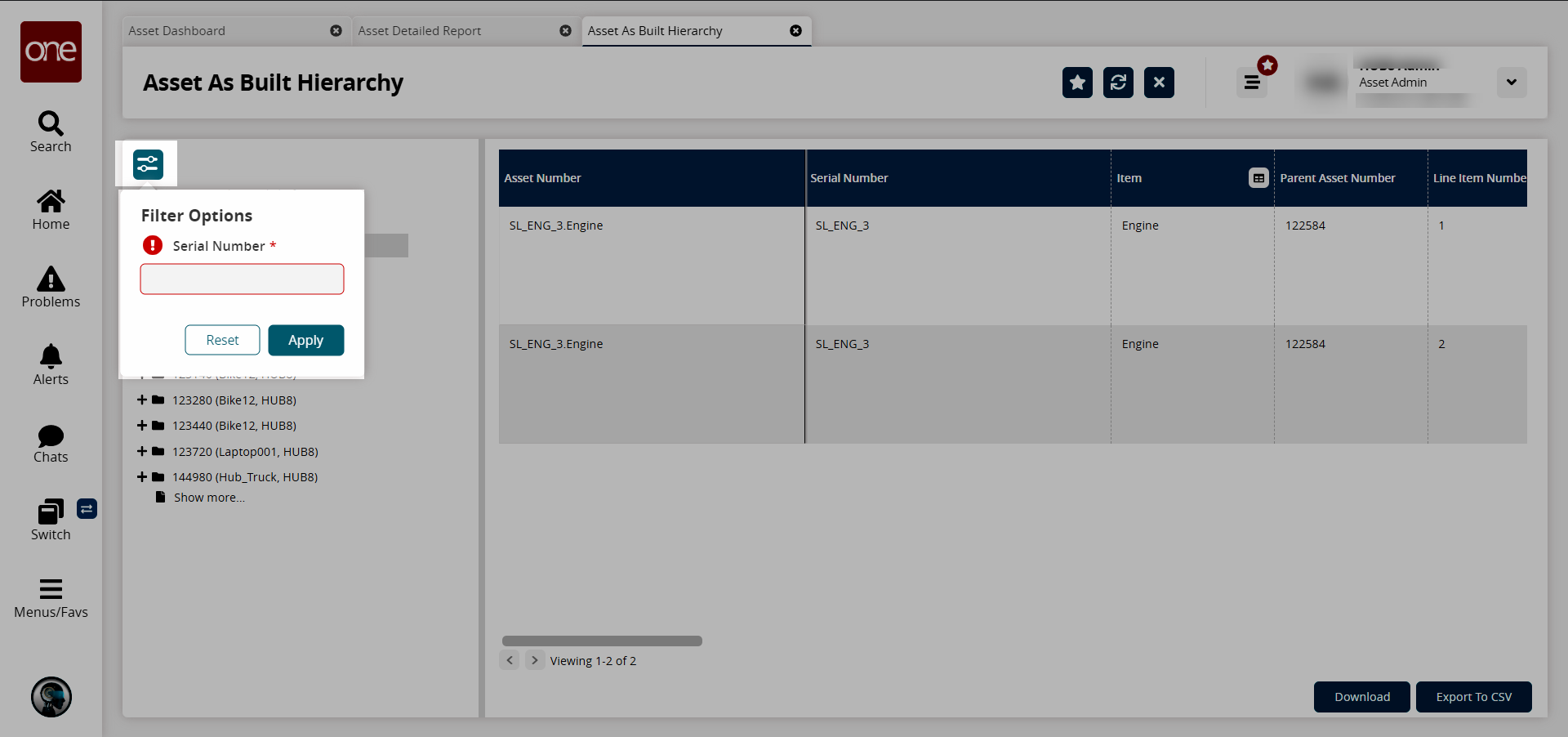The width and height of the screenshot is (1568, 737).
Task: Focus the Serial Number input field
Action: click(x=242, y=279)
